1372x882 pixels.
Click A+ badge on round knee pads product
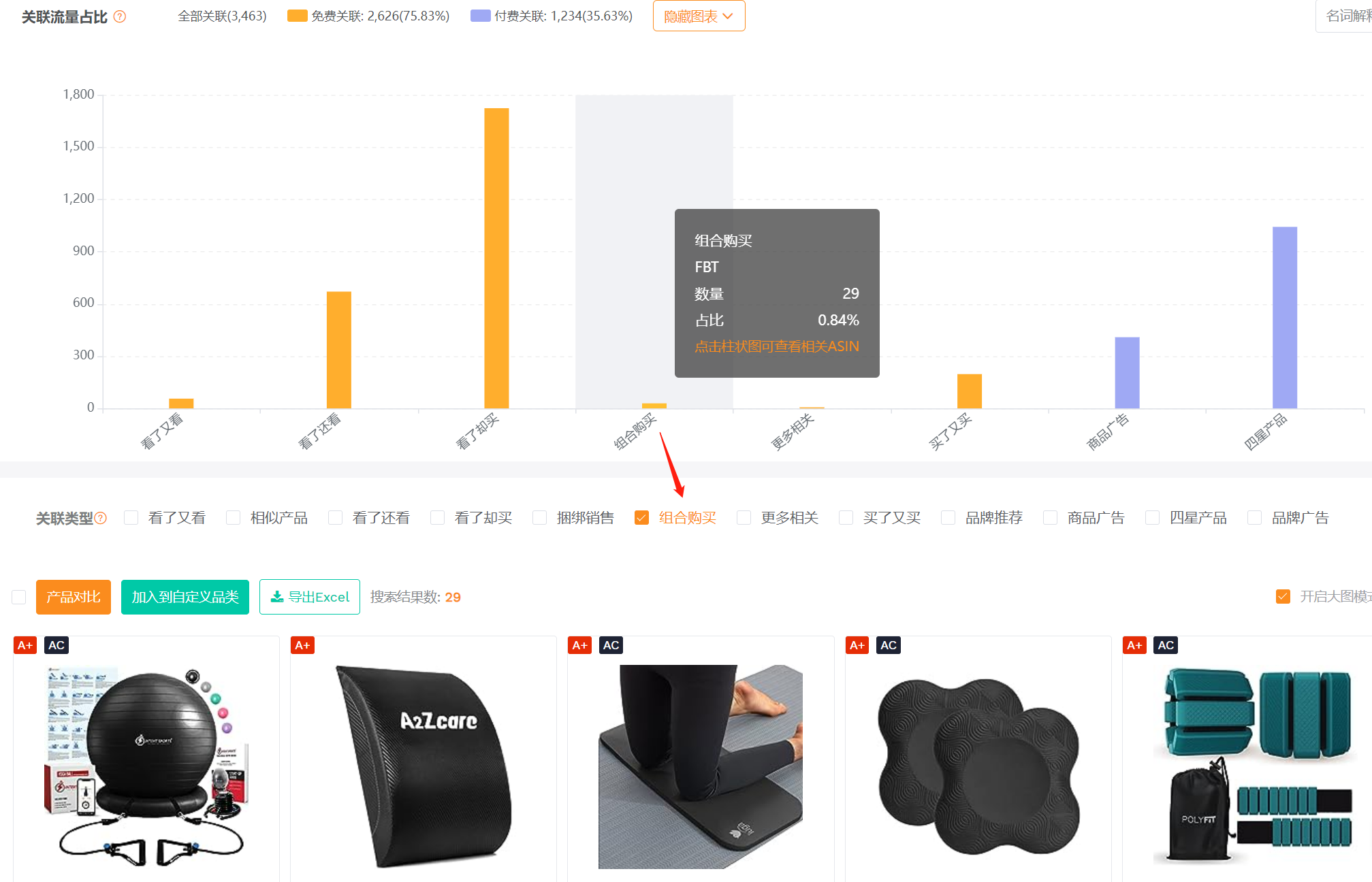coord(857,645)
